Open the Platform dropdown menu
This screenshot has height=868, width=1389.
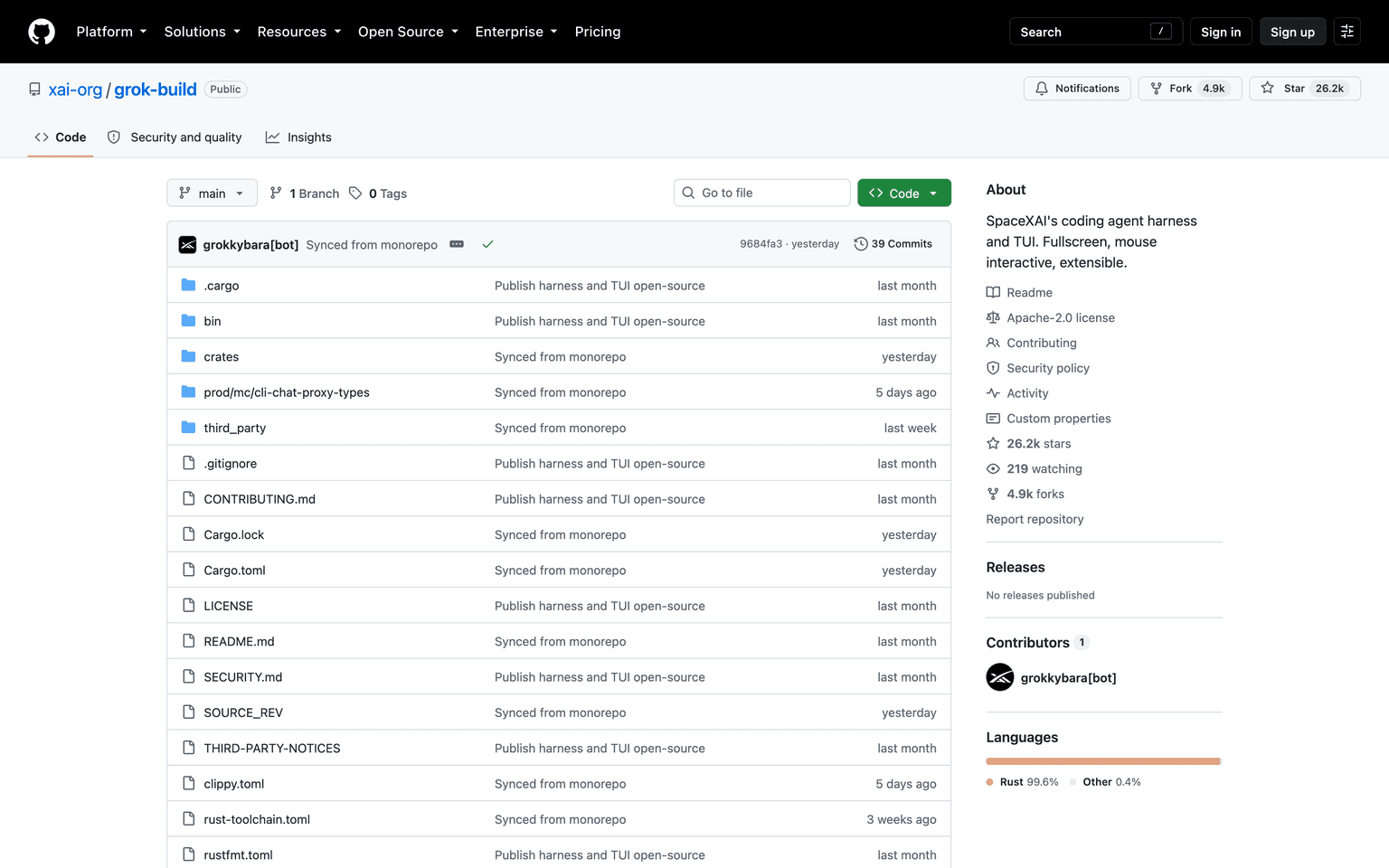point(111,32)
